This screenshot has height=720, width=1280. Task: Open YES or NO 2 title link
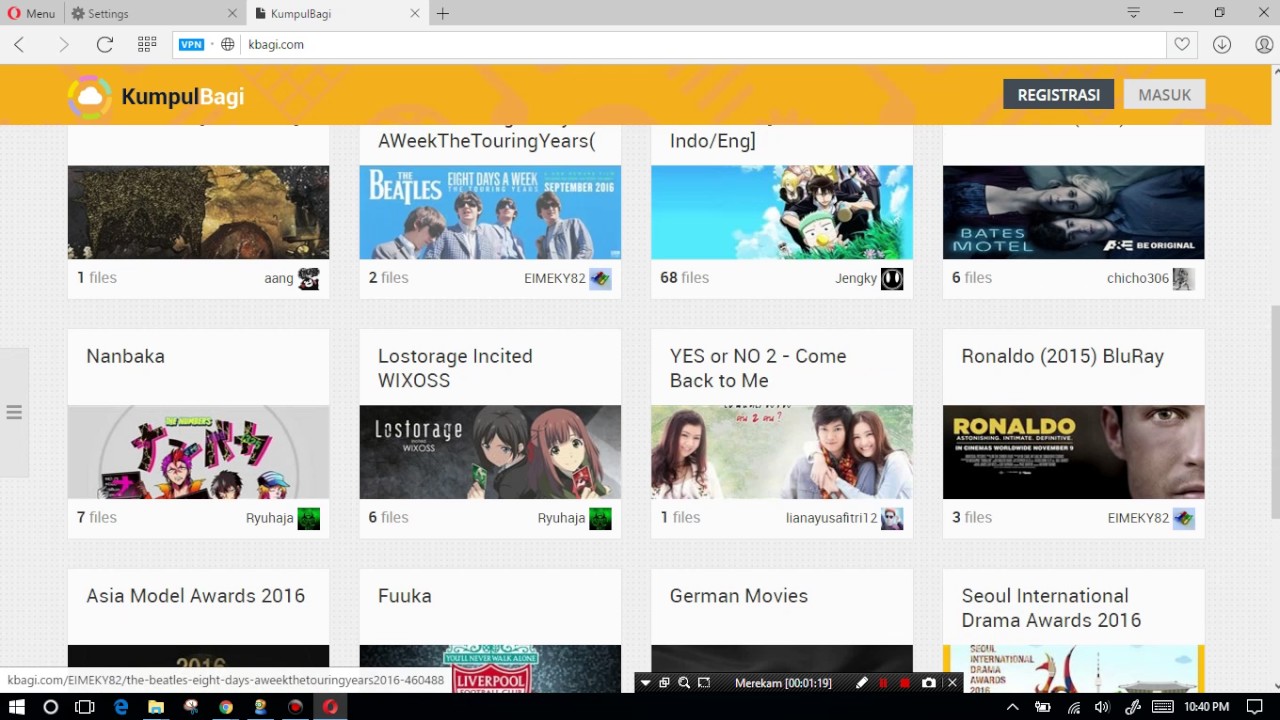coord(758,368)
